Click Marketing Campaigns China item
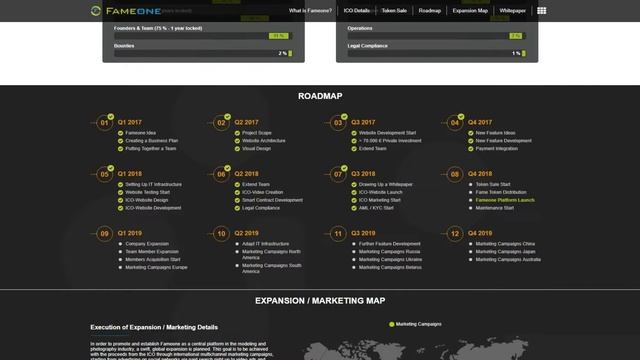Image resolution: width=640 pixels, height=360 pixels. coord(505,244)
